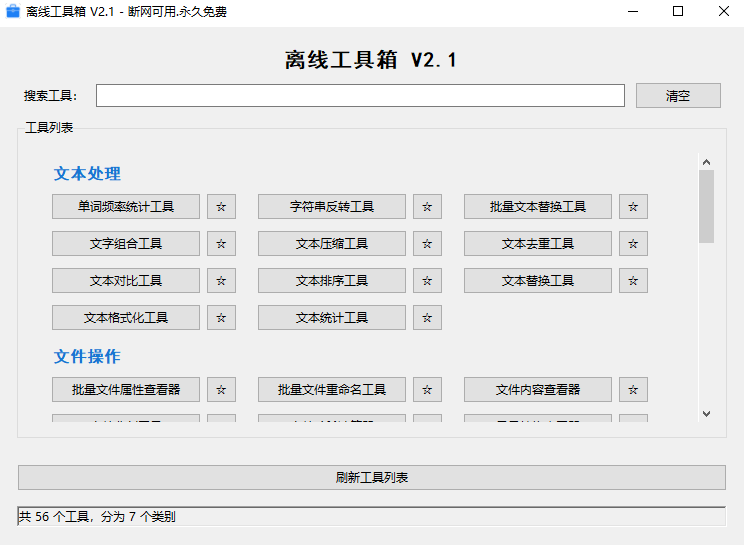744x545 pixels.
Task: Star the 字符串反转工具 entry
Action: coord(427,206)
